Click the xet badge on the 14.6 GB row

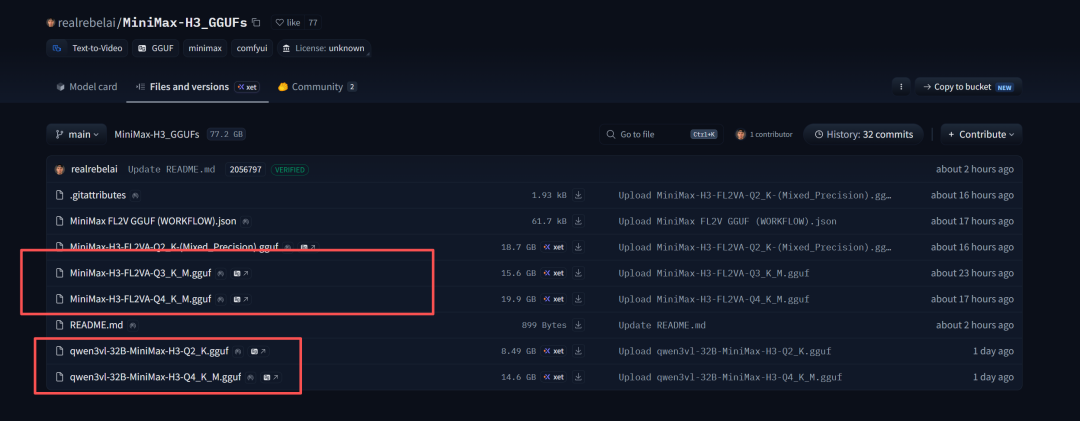coord(553,377)
